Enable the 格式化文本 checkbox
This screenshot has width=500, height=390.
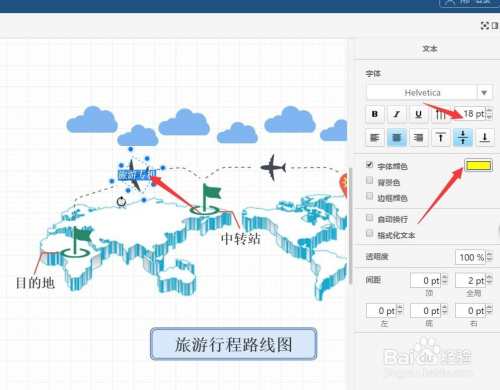(369, 233)
